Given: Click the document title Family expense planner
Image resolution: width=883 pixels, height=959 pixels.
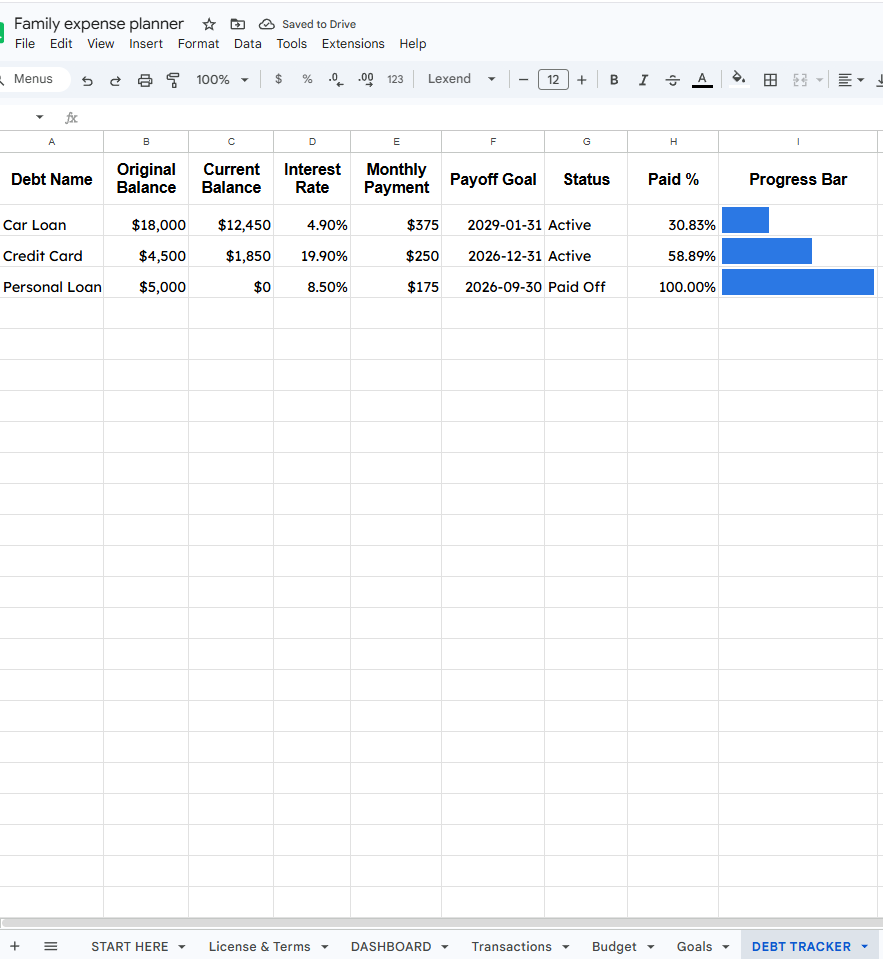Looking at the screenshot, I should (x=98, y=24).
